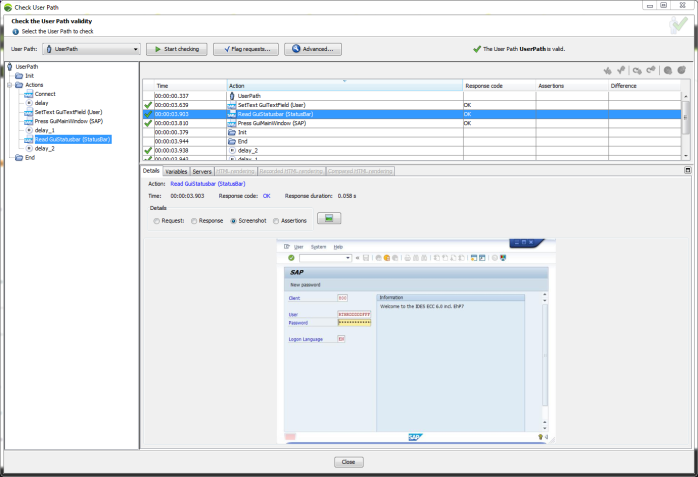Click the Press GuiMainWindow icon in tree

tap(28, 121)
